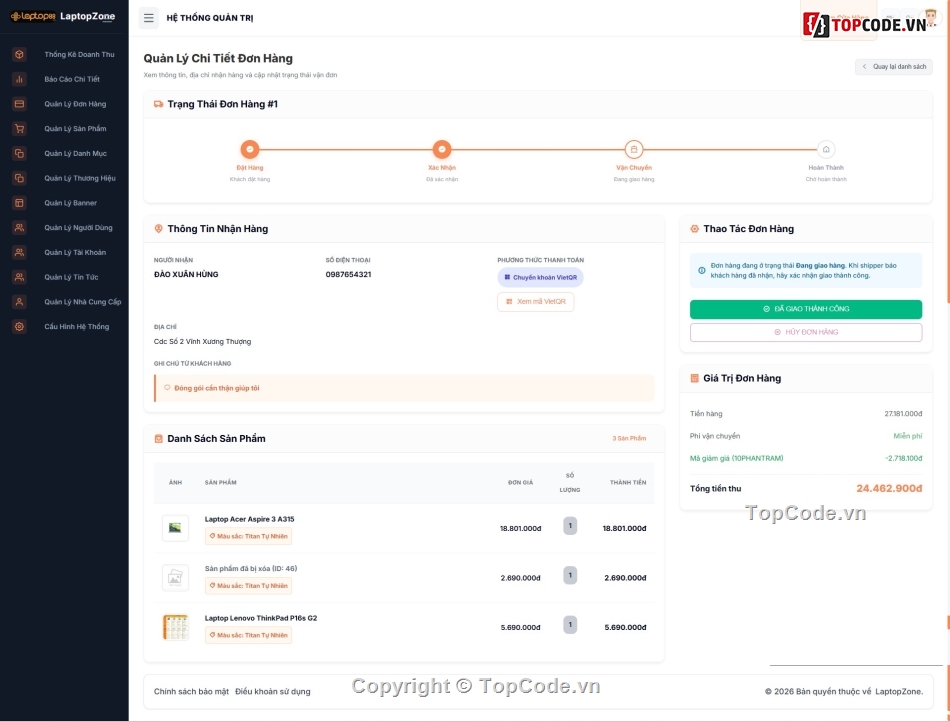Click unit price 5.690.000đ of the Lenovo ThinkPad row
Screen dimensions: 950x722
(520, 628)
